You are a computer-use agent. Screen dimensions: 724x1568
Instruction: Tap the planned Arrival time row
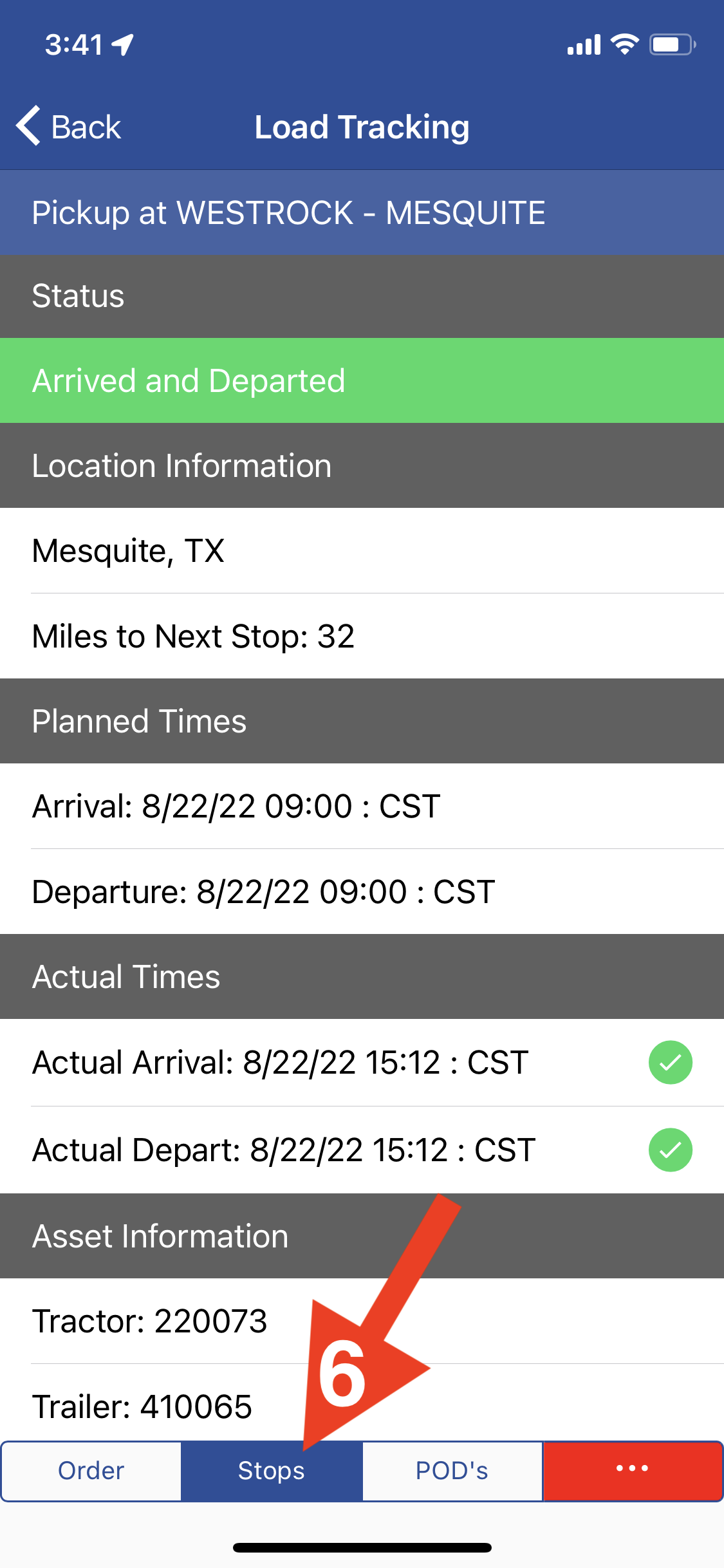coord(362,806)
